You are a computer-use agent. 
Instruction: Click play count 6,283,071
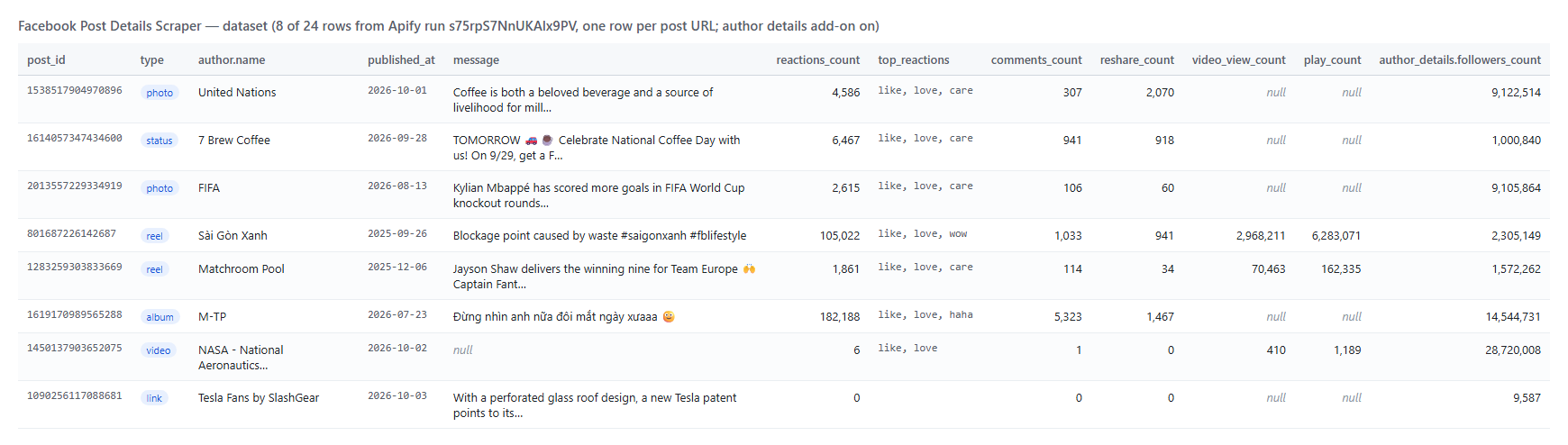click(1336, 236)
